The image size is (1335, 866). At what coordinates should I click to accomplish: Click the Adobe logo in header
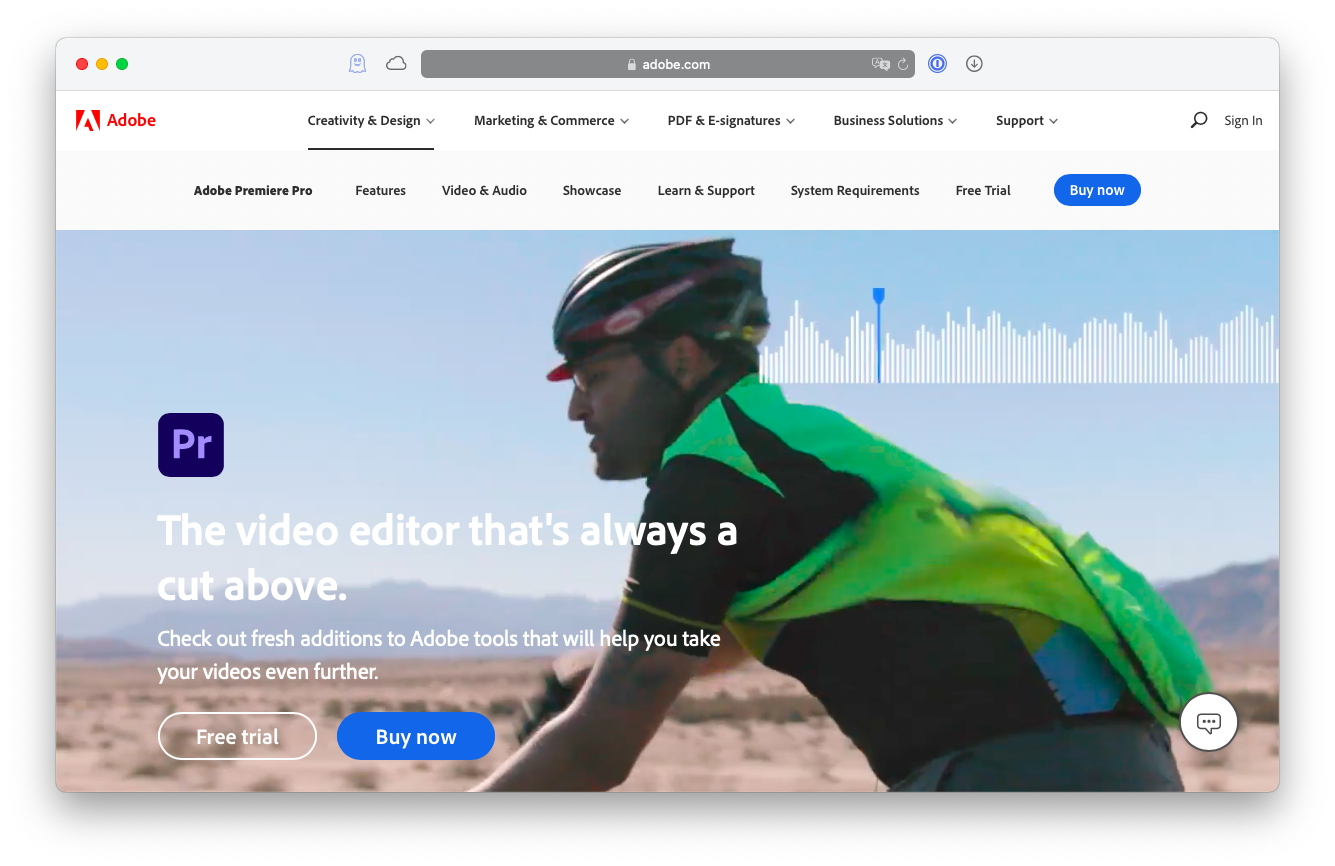click(x=116, y=121)
